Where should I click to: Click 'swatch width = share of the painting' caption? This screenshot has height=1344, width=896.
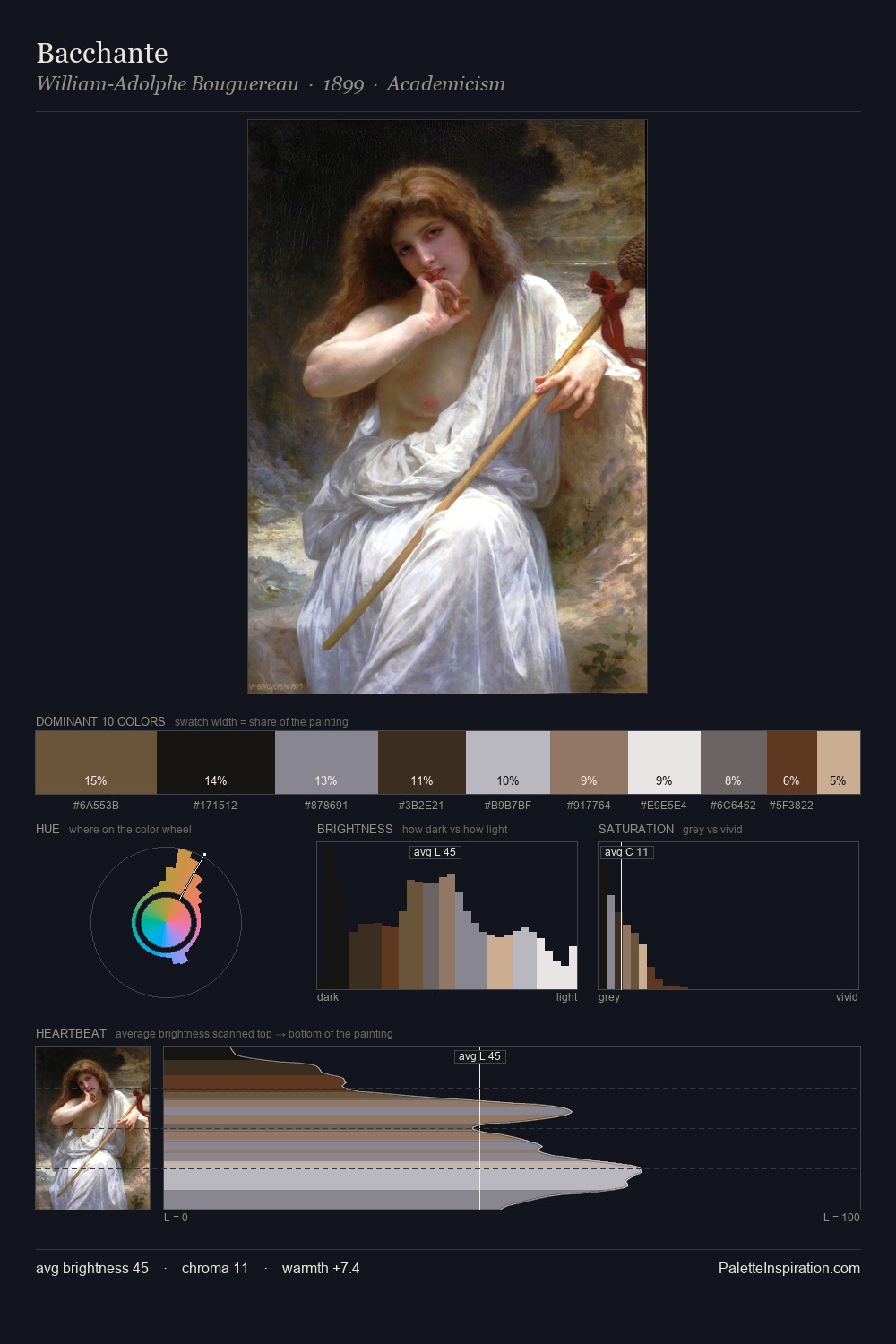coord(262,722)
